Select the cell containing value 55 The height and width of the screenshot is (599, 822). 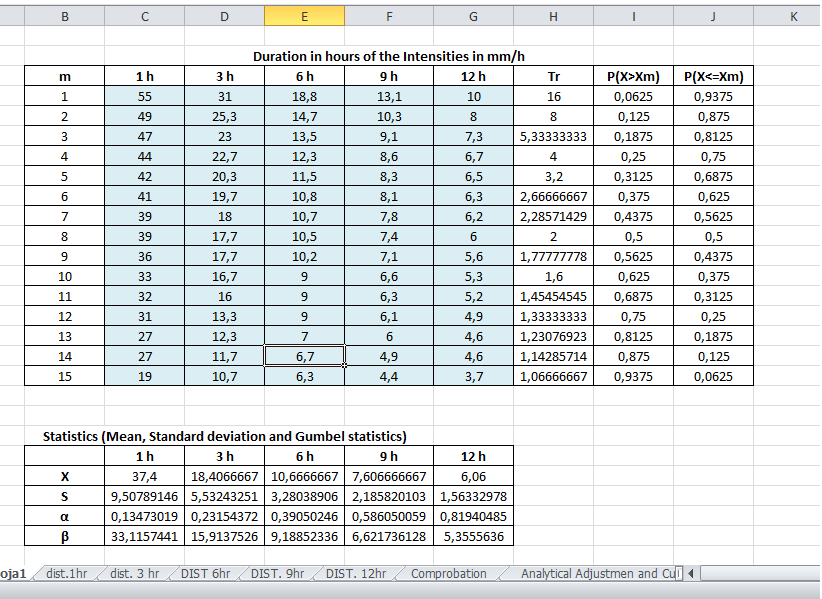coord(144,96)
